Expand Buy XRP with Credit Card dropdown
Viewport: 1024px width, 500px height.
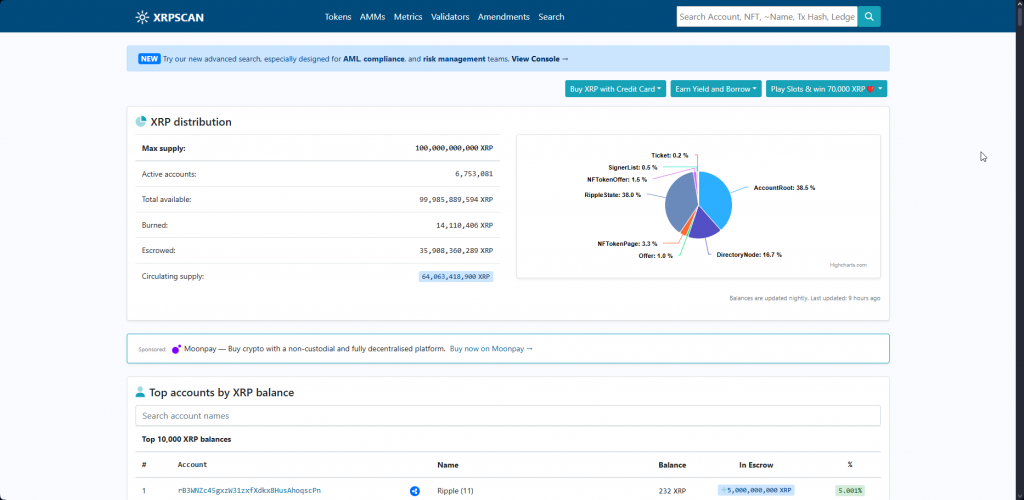(615, 89)
